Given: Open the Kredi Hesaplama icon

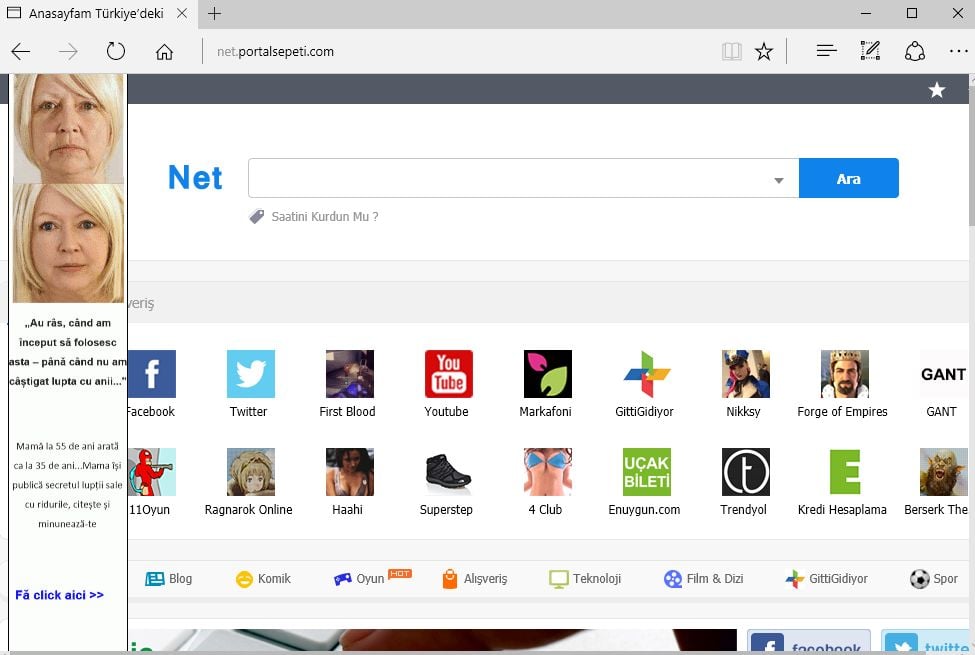Looking at the screenshot, I should click(844, 472).
